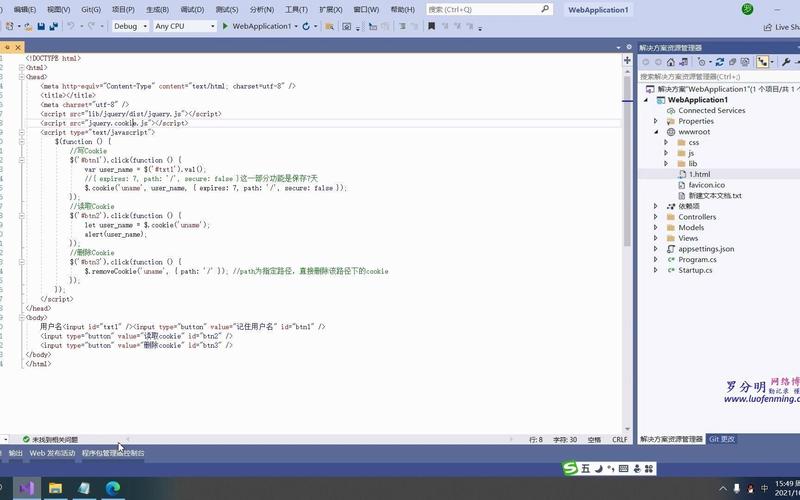Click the Open File folder icon in toolbar
800x500 pixels.
pos(28,26)
